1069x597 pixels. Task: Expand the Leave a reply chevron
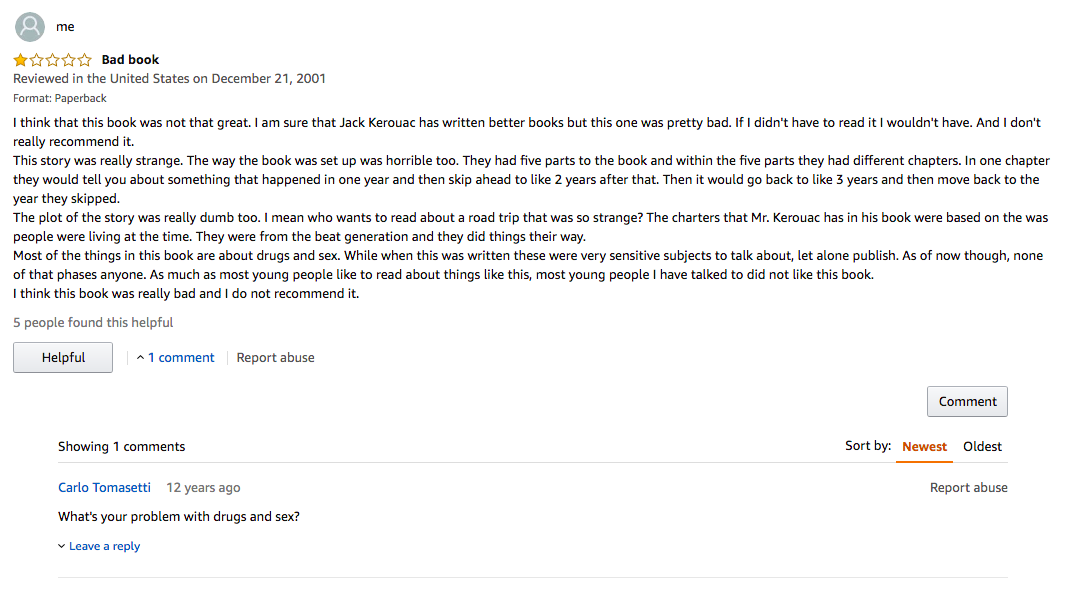tap(61, 547)
